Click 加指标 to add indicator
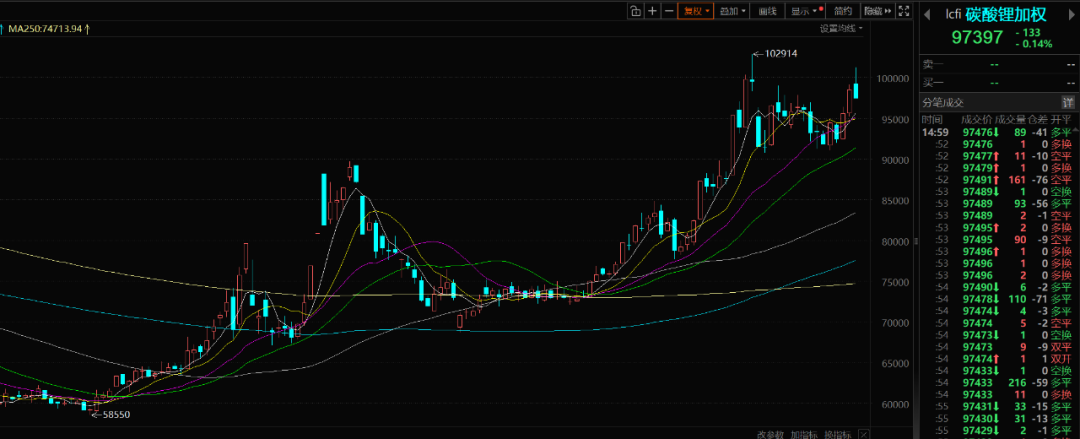Screen dimensions: 1080x439 tap(802, 434)
